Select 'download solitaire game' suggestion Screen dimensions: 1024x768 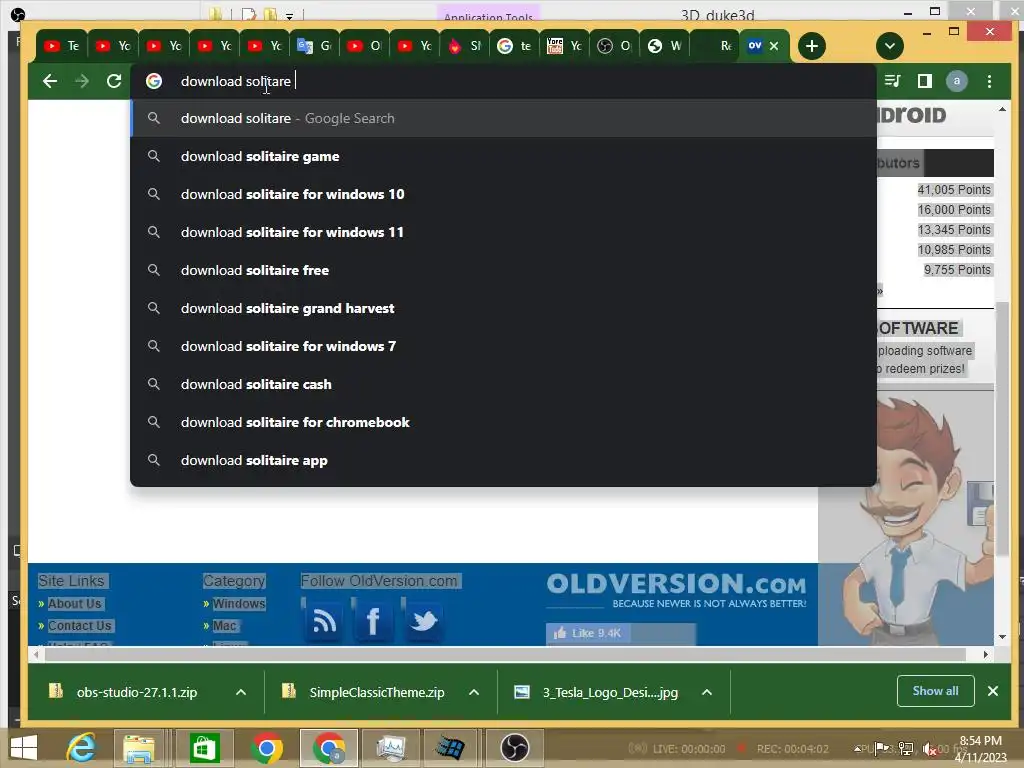click(503, 156)
